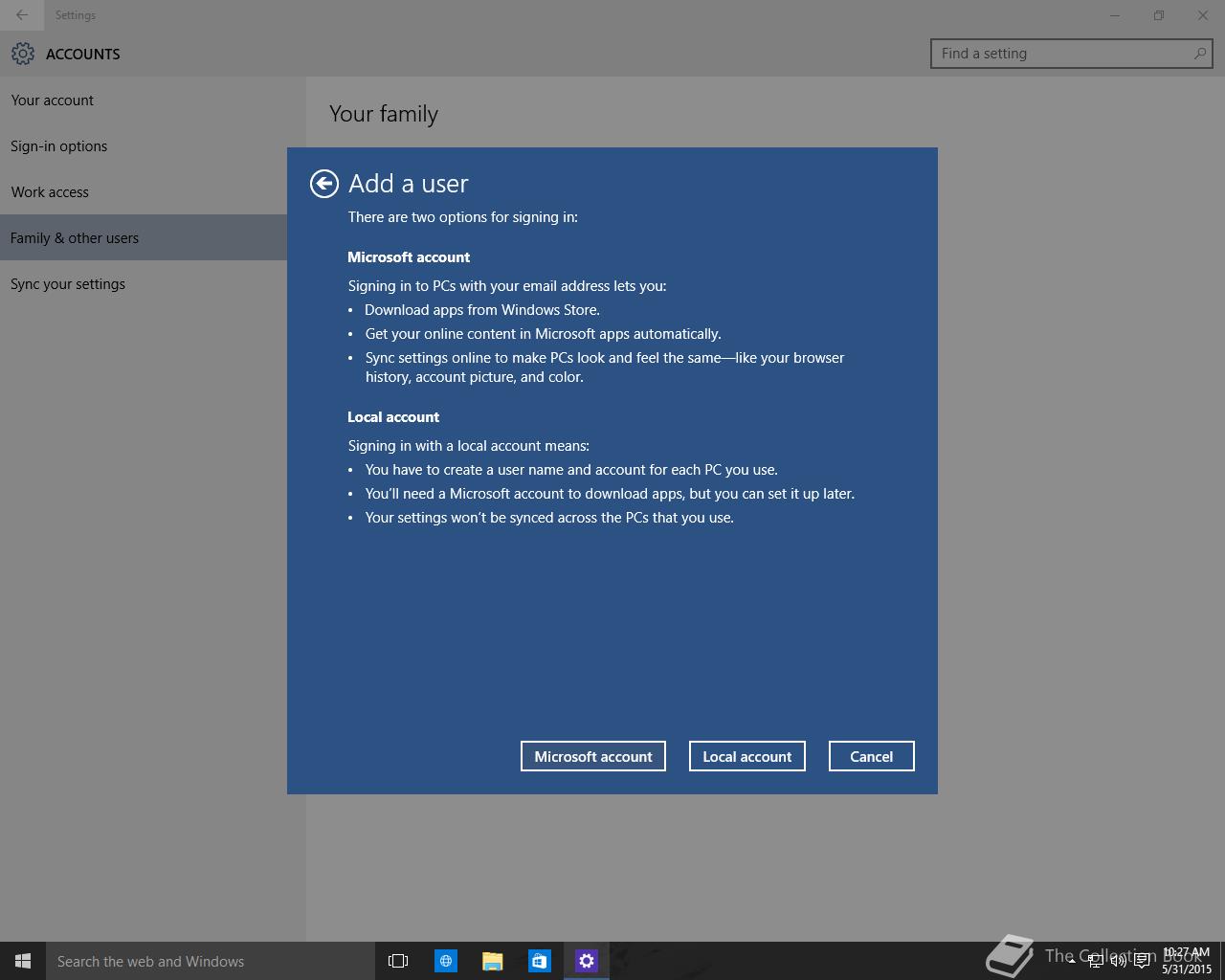This screenshot has width=1225, height=980.
Task: Open the Windows Start menu
Action: click(x=23, y=961)
